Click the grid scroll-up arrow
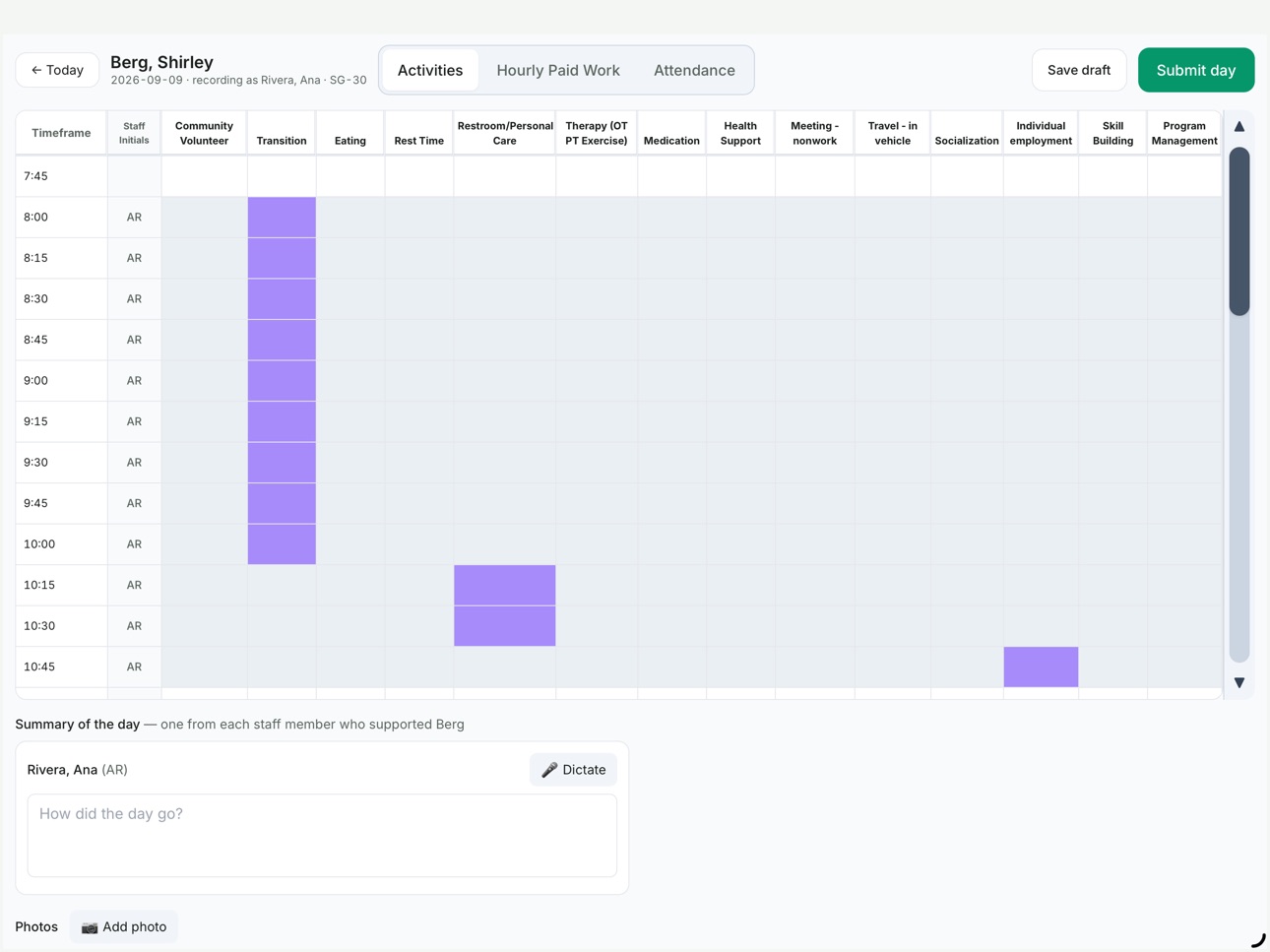 click(x=1239, y=126)
